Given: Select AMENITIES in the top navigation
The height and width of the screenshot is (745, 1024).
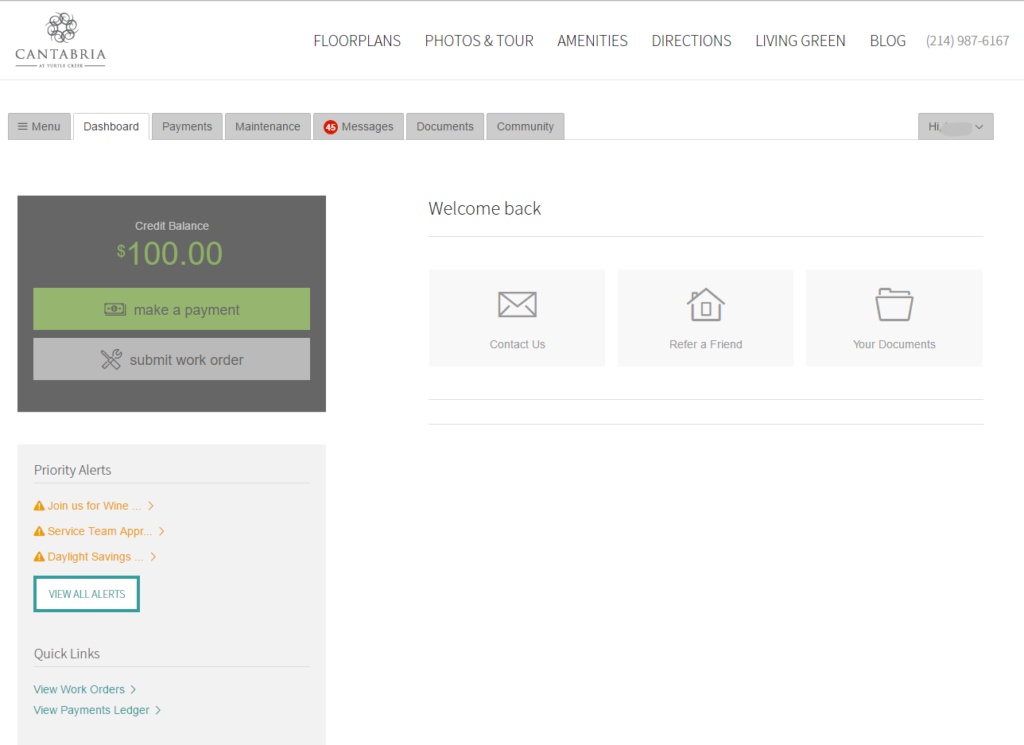Looking at the screenshot, I should 592,41.
